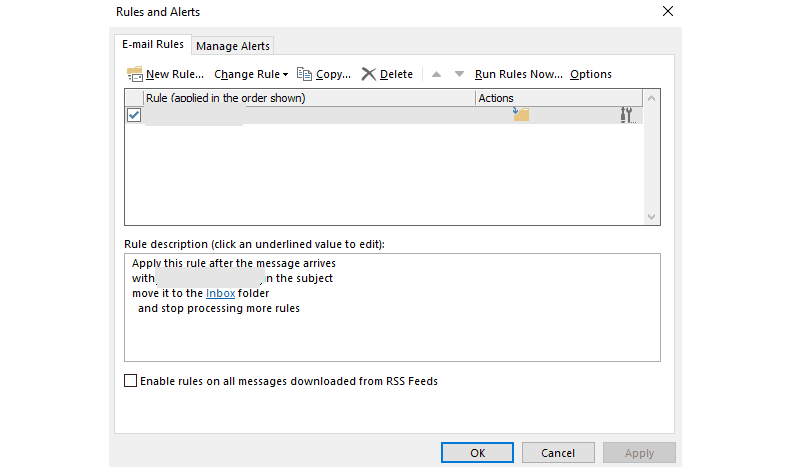Image resolution: width=791 pixels, height=467 pixels.
Task: Click the Delete X icon
Action: coord(369,74)
